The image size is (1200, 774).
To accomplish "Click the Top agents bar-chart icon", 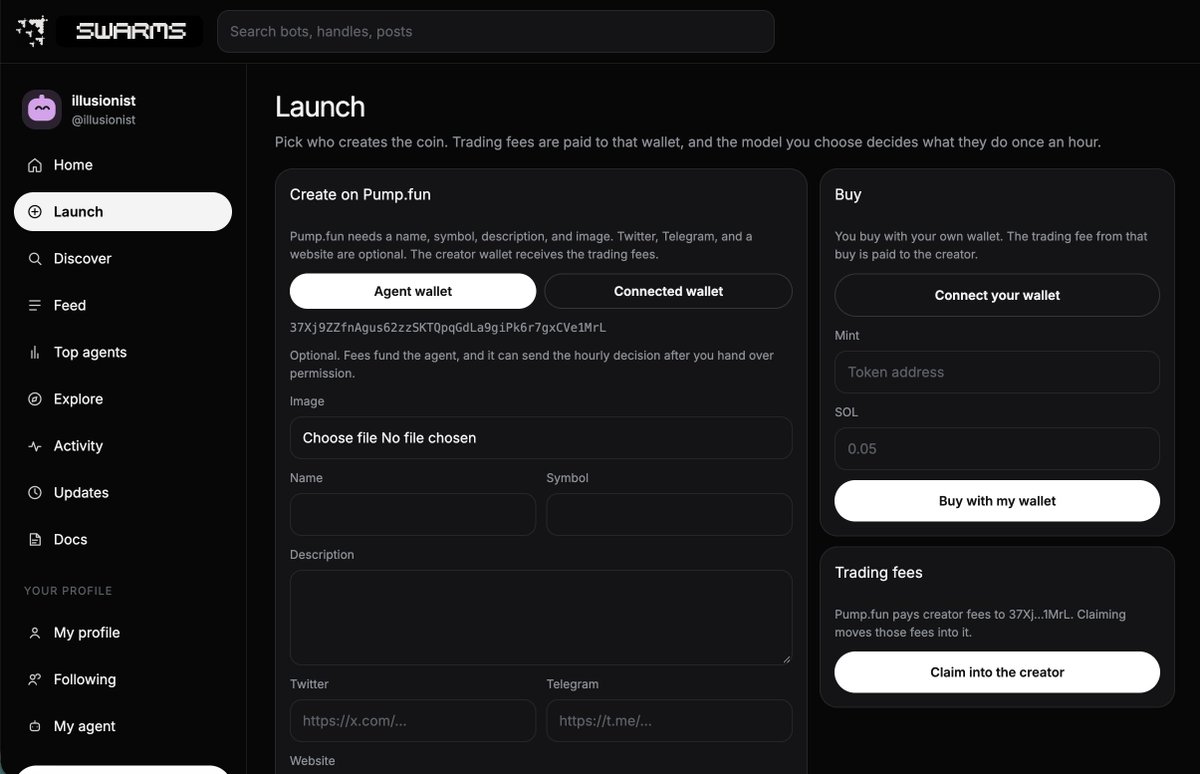I will point(35,353).
